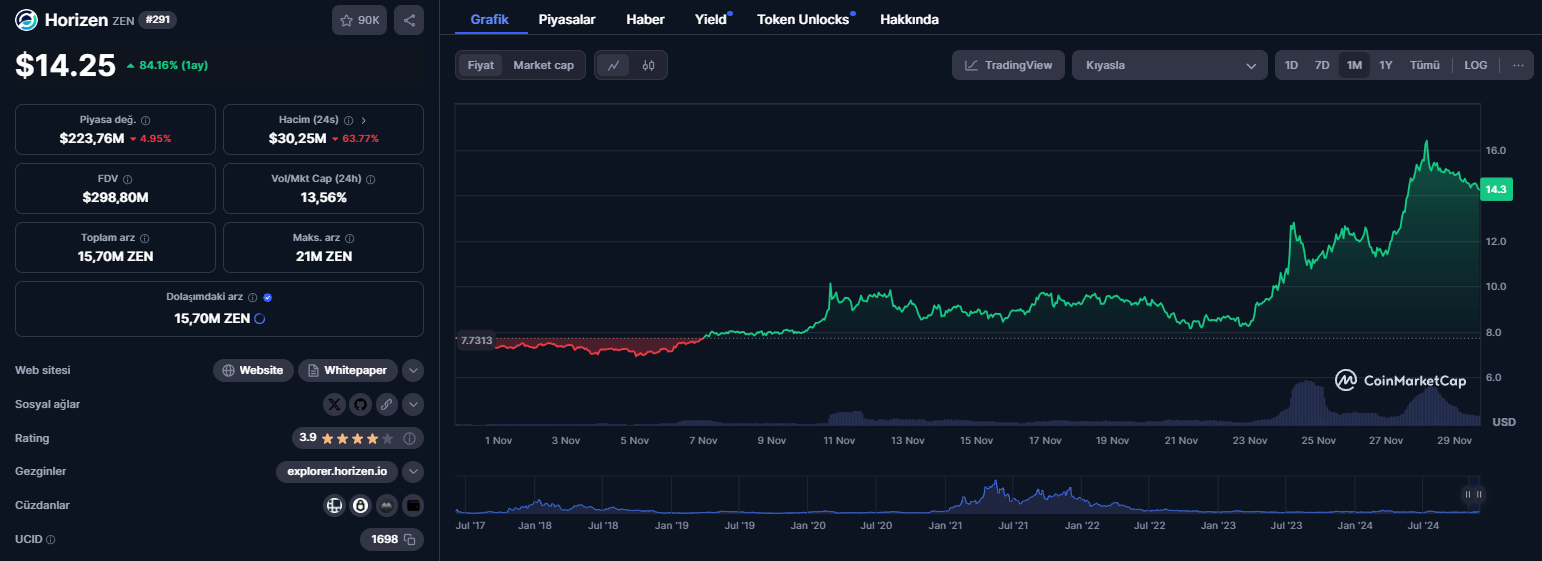Switch chart to candlestick view
1542x561 pixels.
point(648,65)
